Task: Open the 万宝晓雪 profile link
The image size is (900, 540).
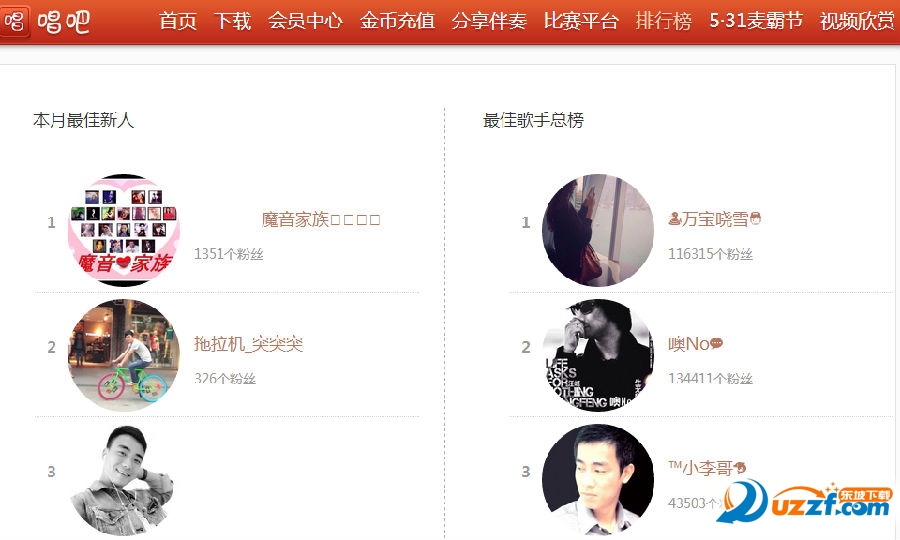Action: (x=714, y=219)
